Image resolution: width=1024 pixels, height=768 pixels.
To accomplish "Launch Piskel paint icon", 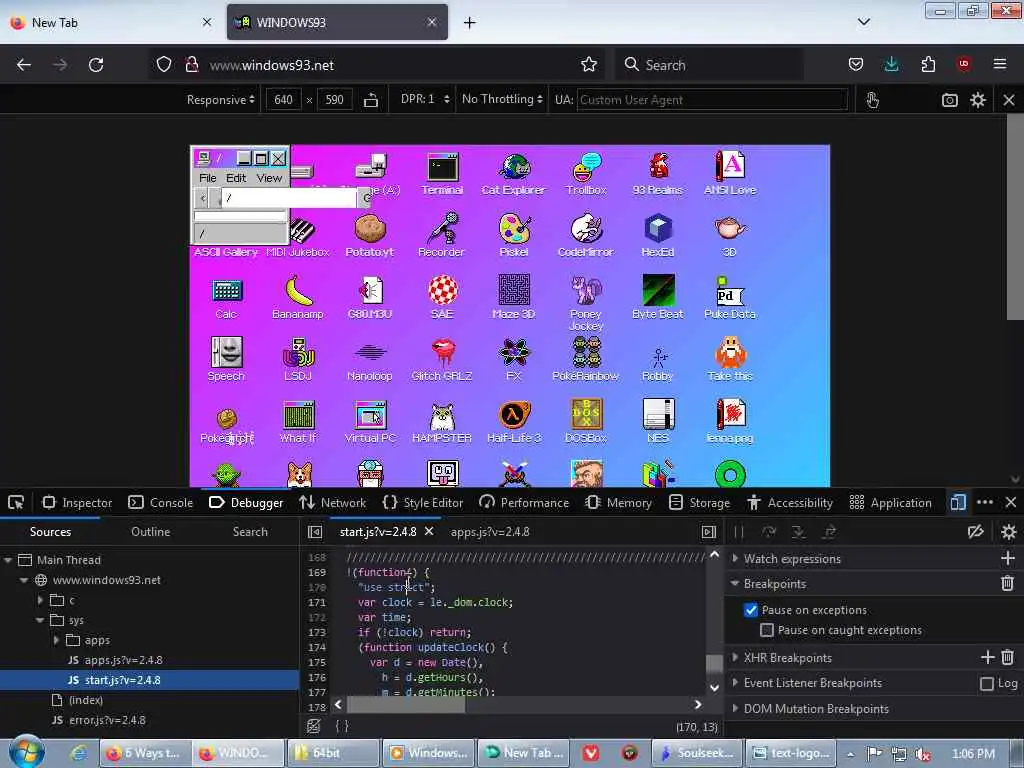I will pyautogui.click(x=514, y=236).
